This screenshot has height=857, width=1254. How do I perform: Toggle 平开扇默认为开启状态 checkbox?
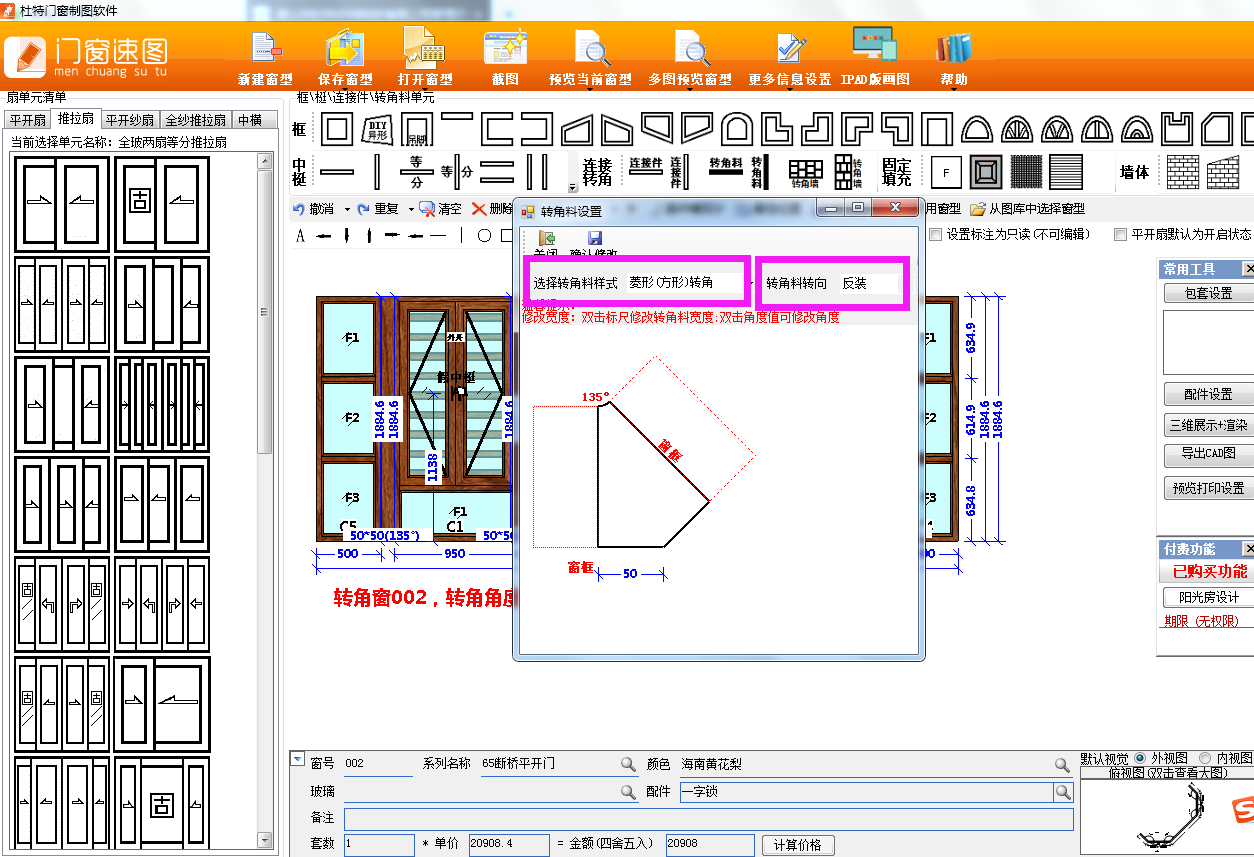pos(1120,235)
